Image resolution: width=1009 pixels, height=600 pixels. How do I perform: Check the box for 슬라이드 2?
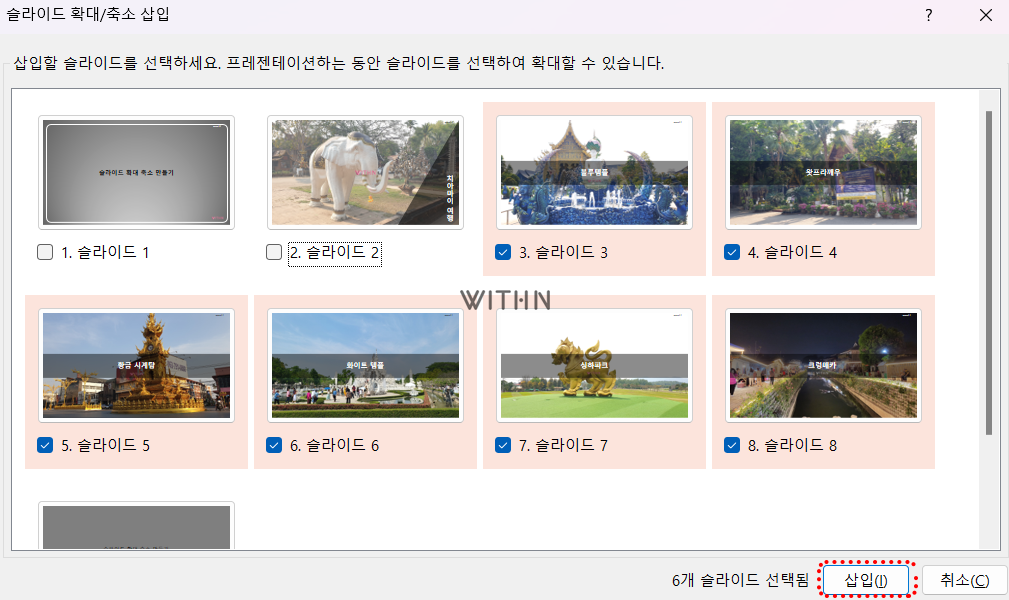pos(274,252)
